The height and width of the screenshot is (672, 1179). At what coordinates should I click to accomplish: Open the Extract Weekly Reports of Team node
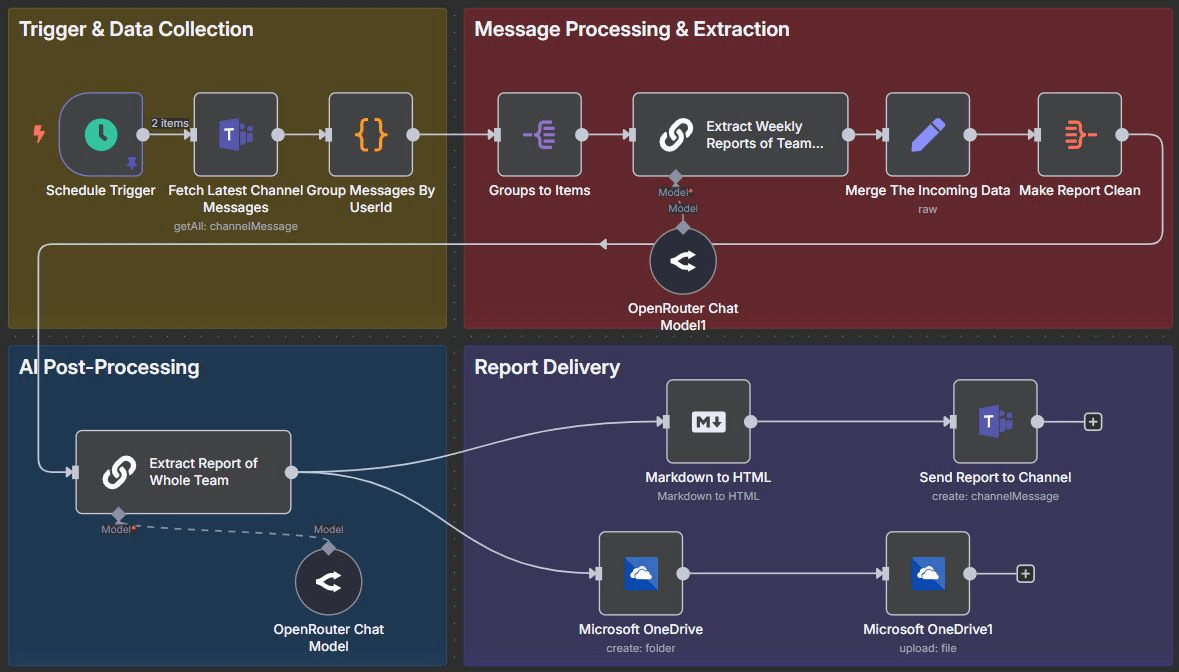pyautogui.click(x=740, y=135)
